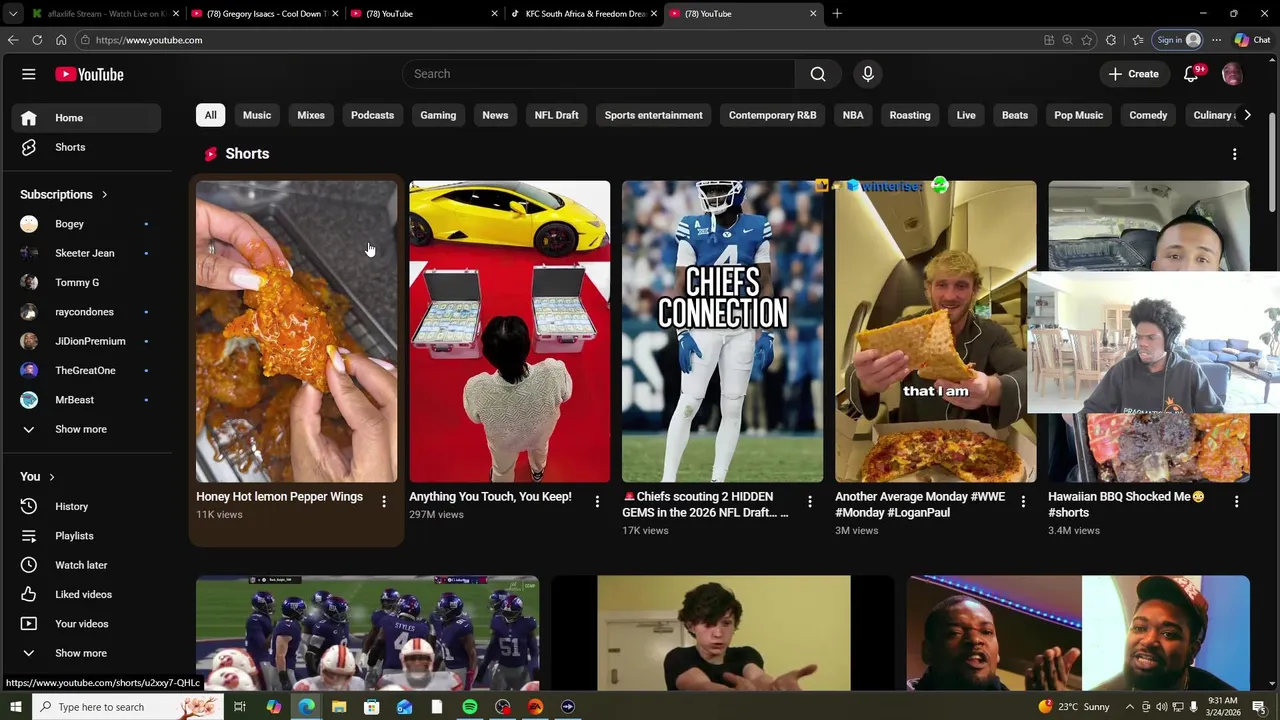
Task: Select the NFL Draft filter chip
Action: point(556,115)
